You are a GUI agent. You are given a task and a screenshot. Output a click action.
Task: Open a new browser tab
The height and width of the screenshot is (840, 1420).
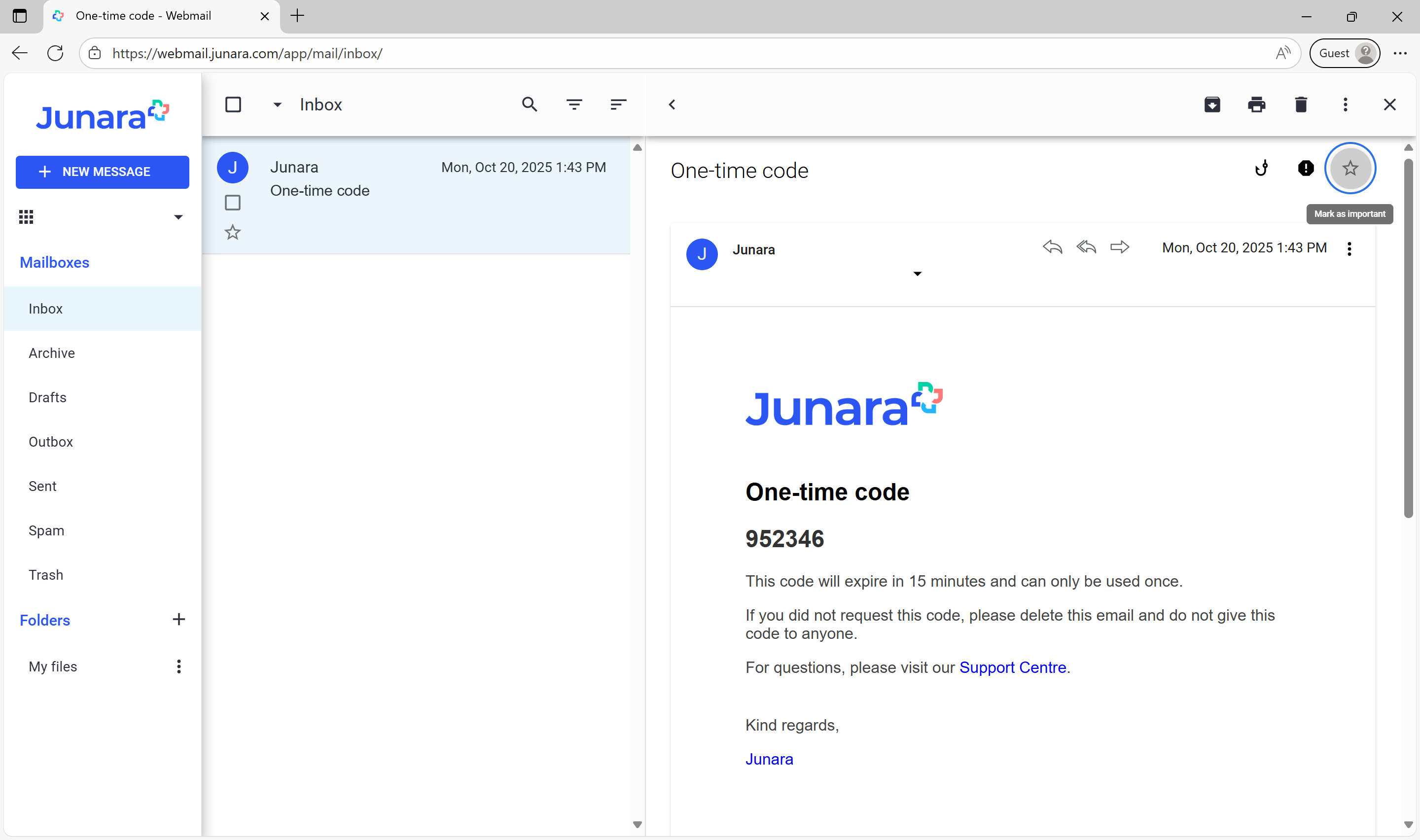(297, 16)
